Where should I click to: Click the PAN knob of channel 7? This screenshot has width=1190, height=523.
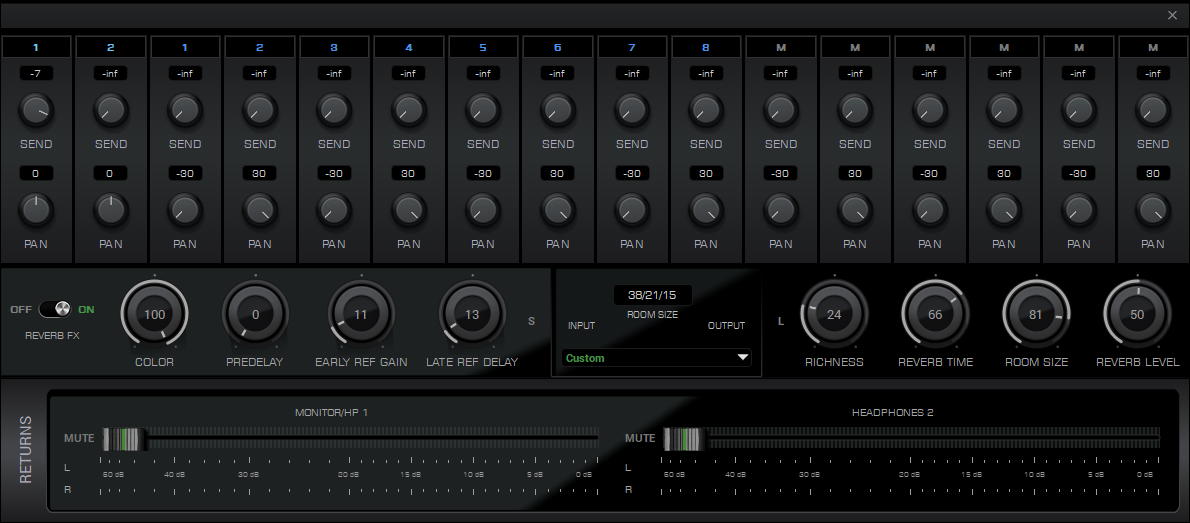tap(631, 210)
